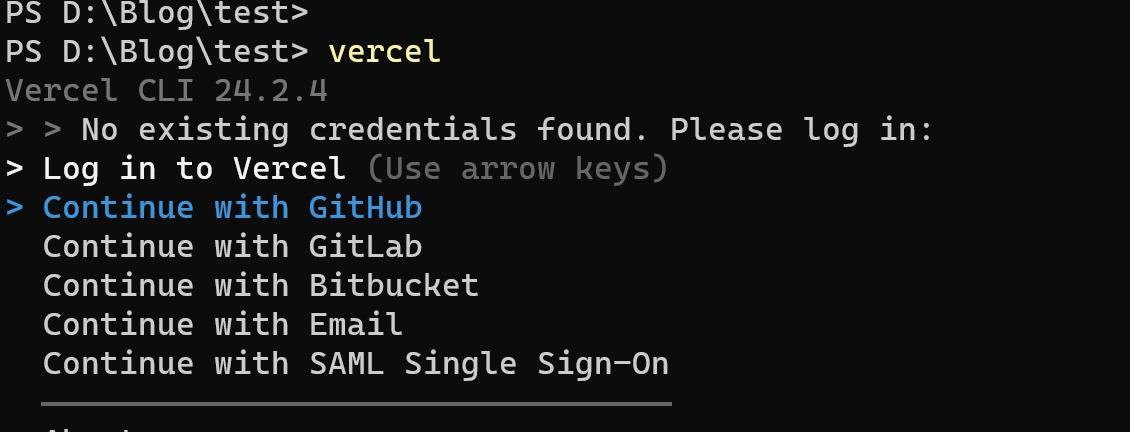The image size is (1130, 432).
Task: Click the word Sign-On in the last option
Action: [602, 363]
